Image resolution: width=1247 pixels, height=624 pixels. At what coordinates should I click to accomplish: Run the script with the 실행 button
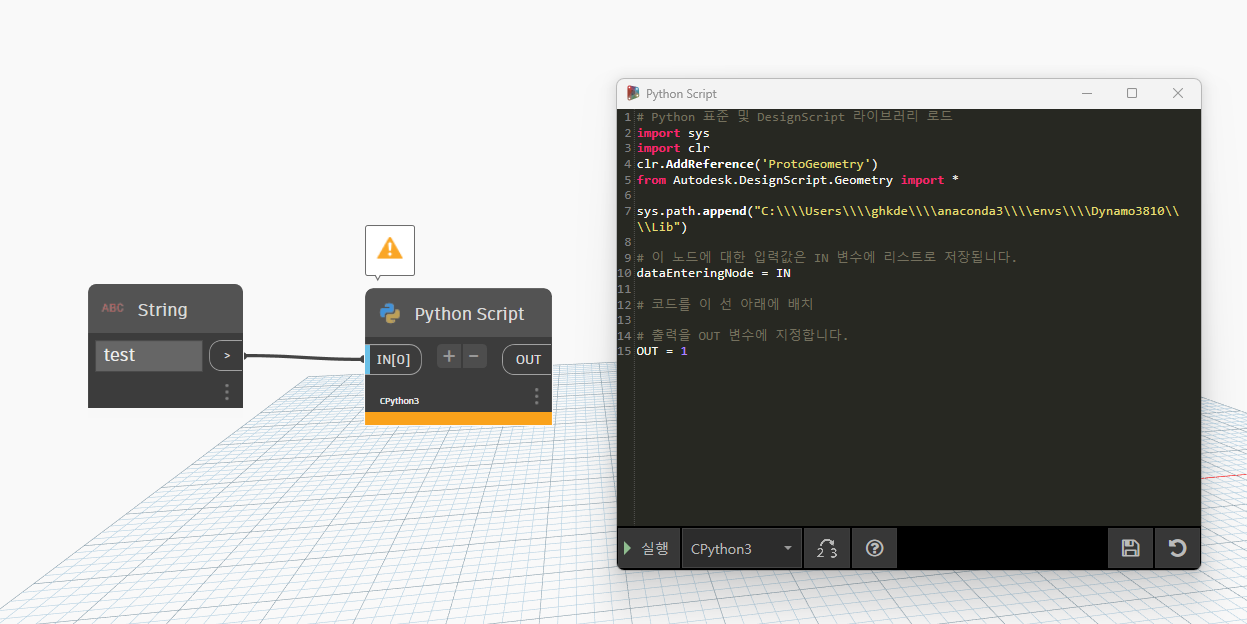point(648,548)
